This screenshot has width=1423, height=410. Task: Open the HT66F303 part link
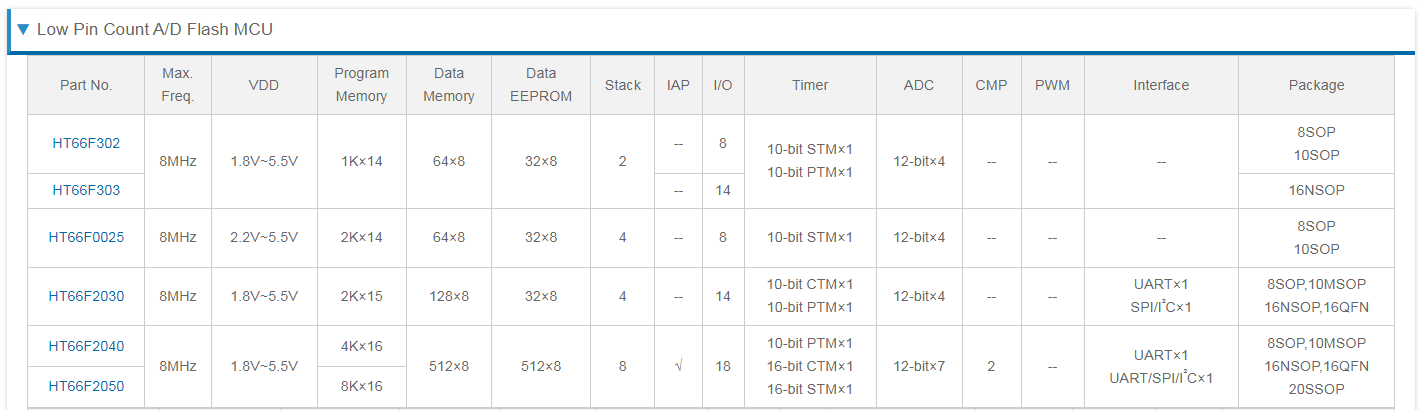pos(86,189)
